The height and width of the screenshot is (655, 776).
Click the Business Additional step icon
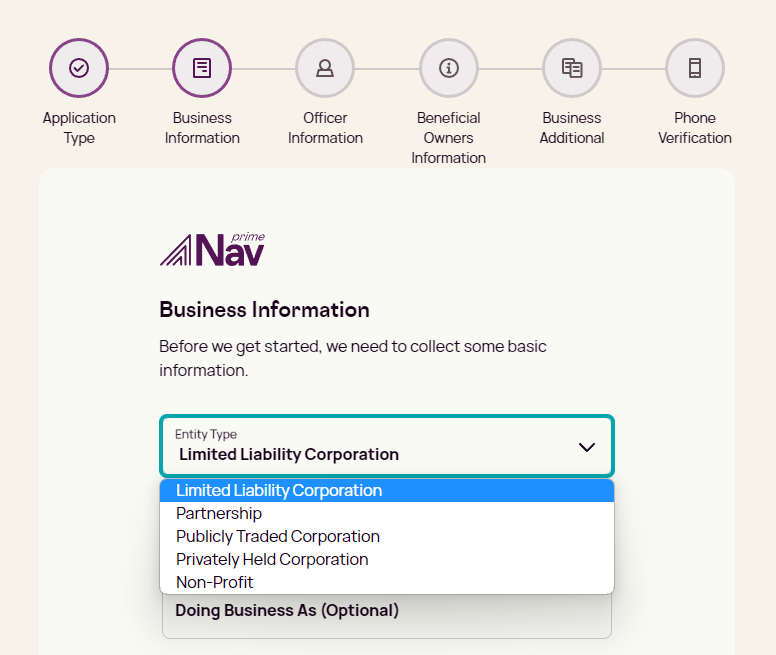(572, 68)
